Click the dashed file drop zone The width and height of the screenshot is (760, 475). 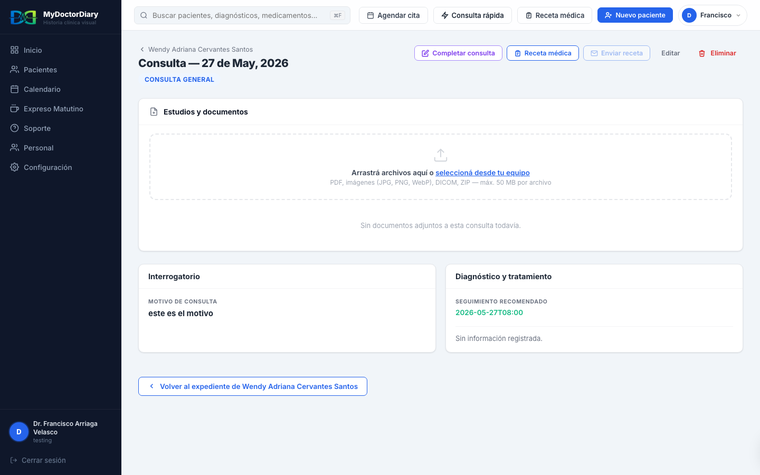click(x=440, y=167)
